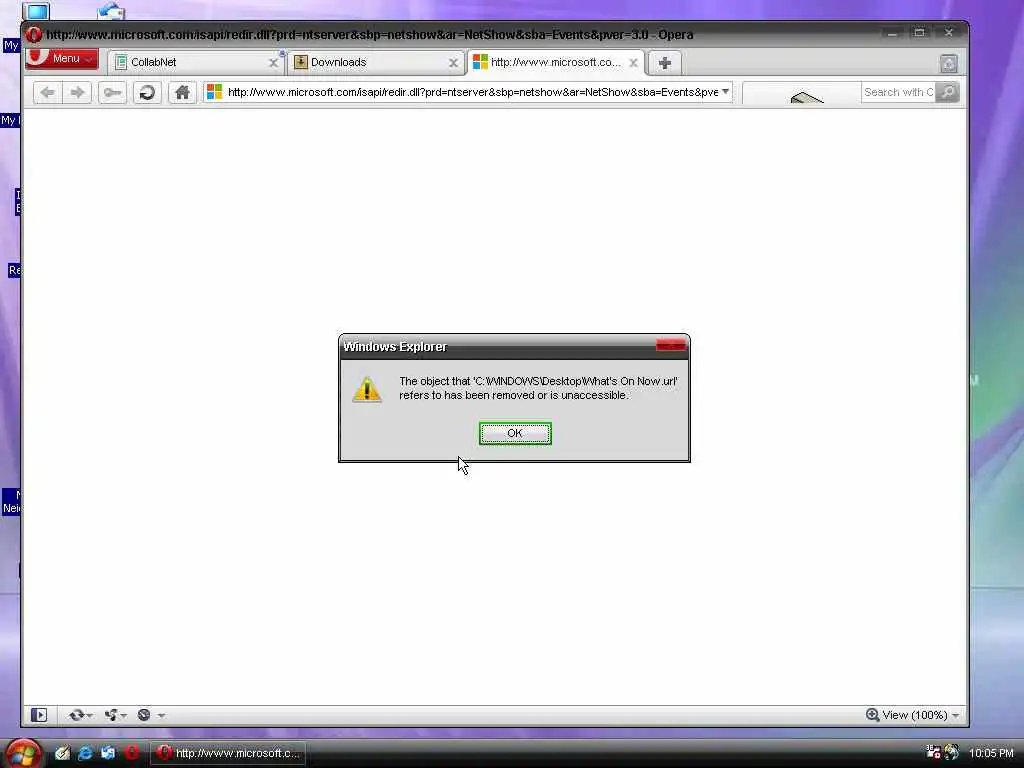
Task: Click the Search with field
Action: pos(898,92)
